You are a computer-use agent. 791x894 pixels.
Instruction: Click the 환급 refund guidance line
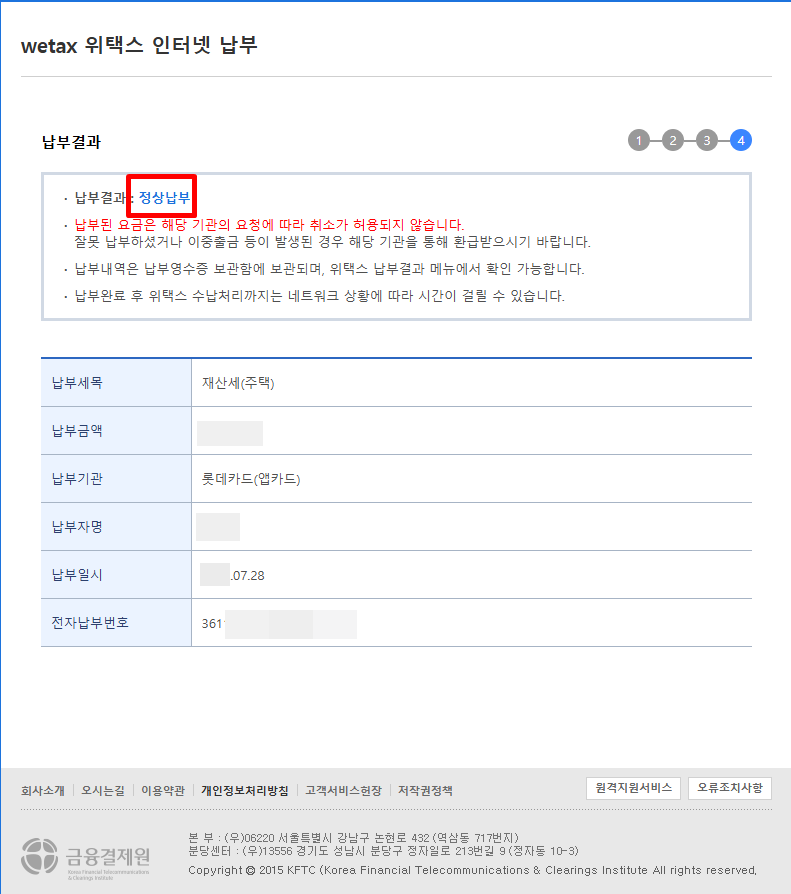click(332, 242)
